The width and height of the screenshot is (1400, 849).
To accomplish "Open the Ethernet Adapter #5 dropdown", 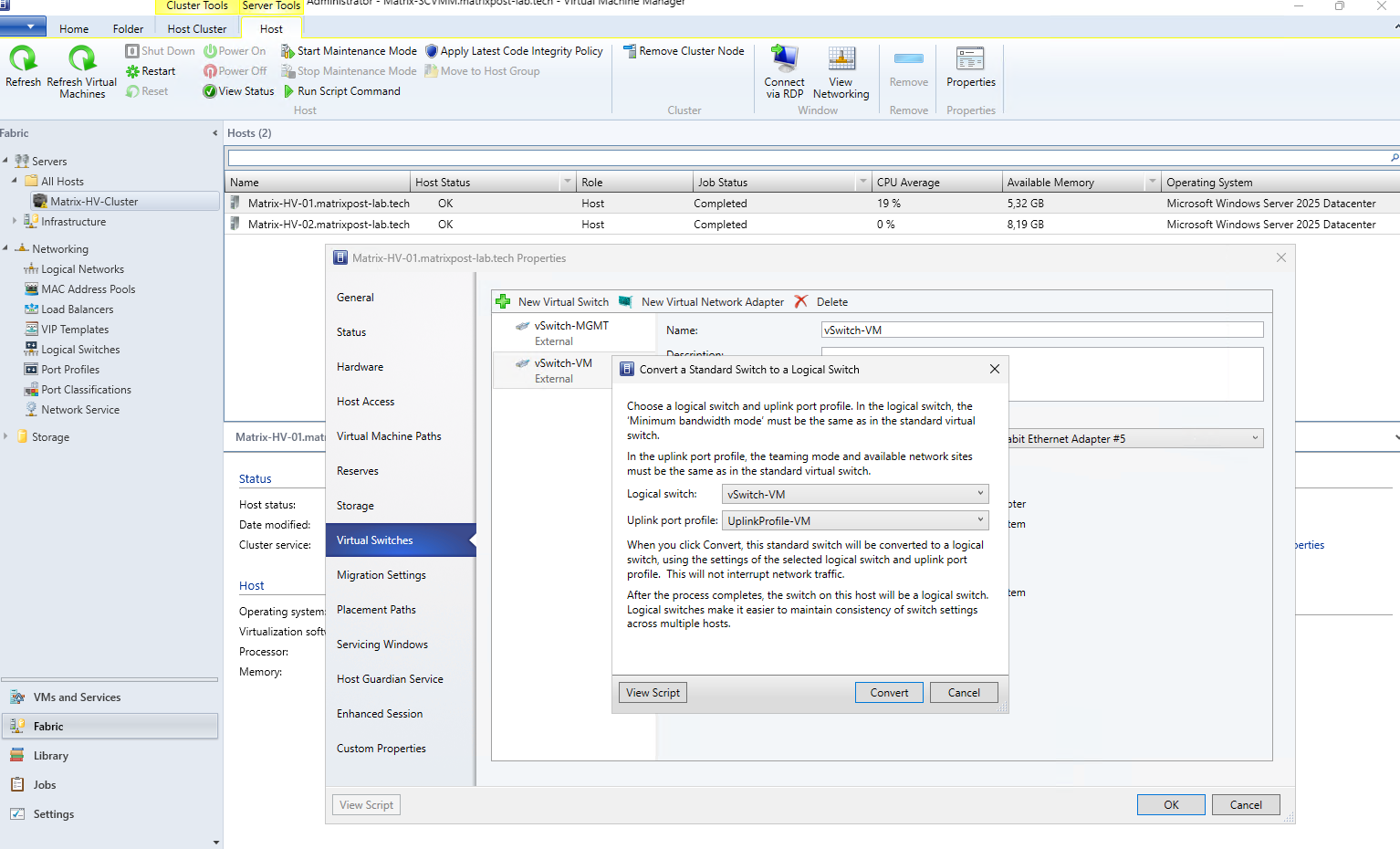I will [1135, 439].
